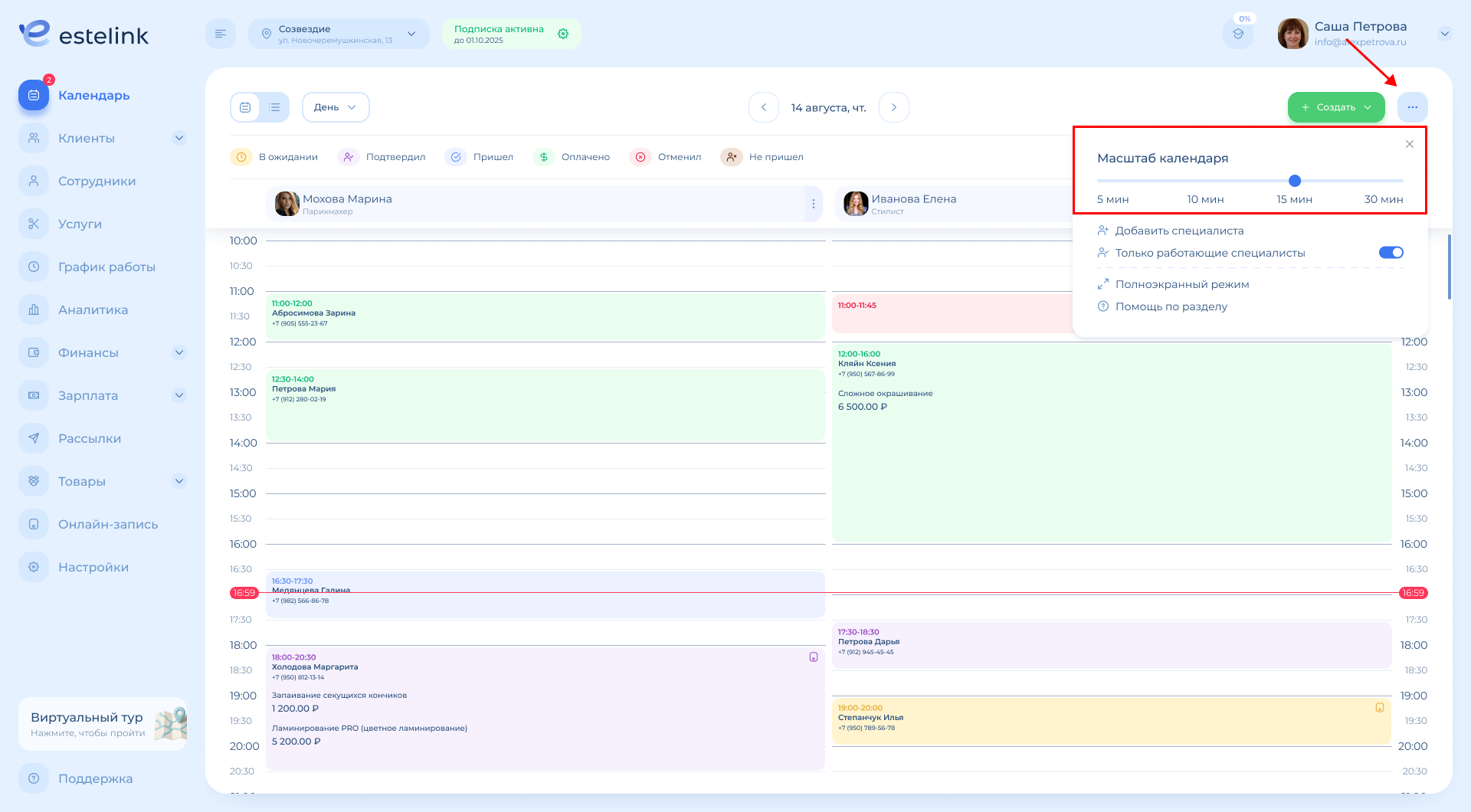Close the calendar scale popup

(1409, 144)
